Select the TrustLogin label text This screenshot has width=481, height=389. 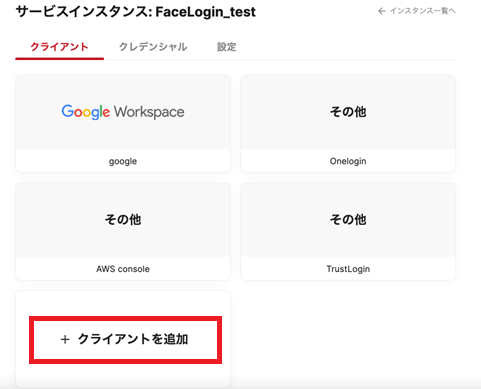pyautogui.click(x=348, y=269)
